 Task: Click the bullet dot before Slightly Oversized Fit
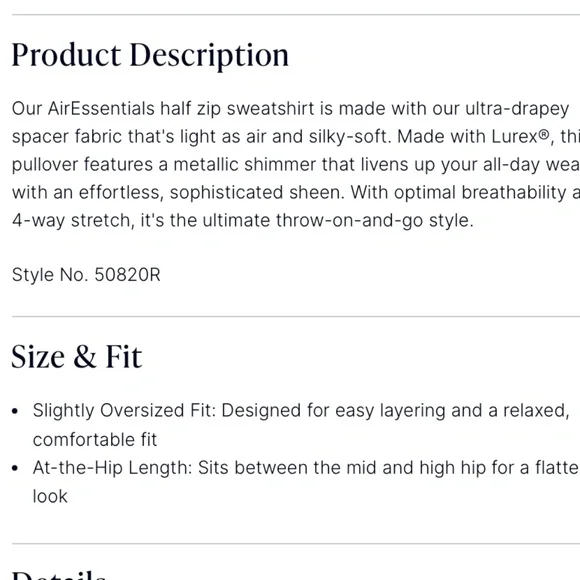[x=15, y=411]
